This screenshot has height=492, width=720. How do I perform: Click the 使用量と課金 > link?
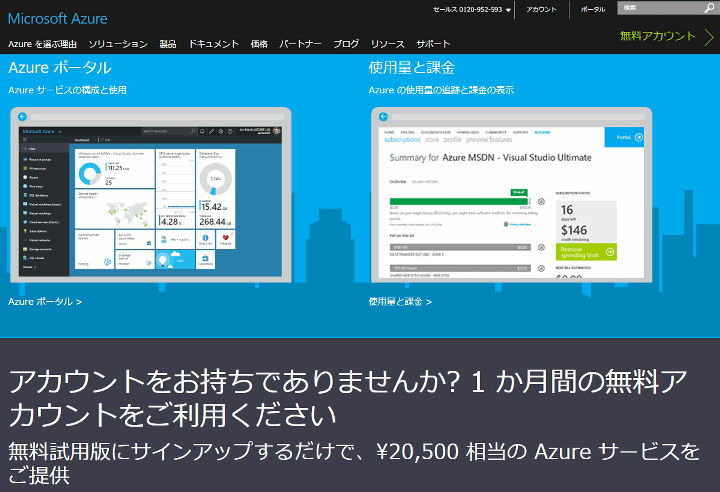pos(400,302)
